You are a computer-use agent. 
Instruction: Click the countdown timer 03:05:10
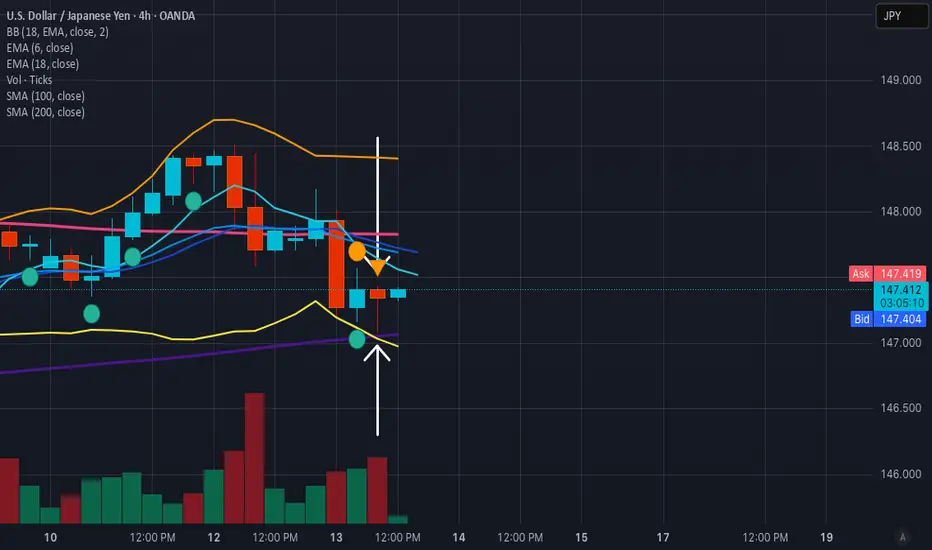[x=902, y=303]
